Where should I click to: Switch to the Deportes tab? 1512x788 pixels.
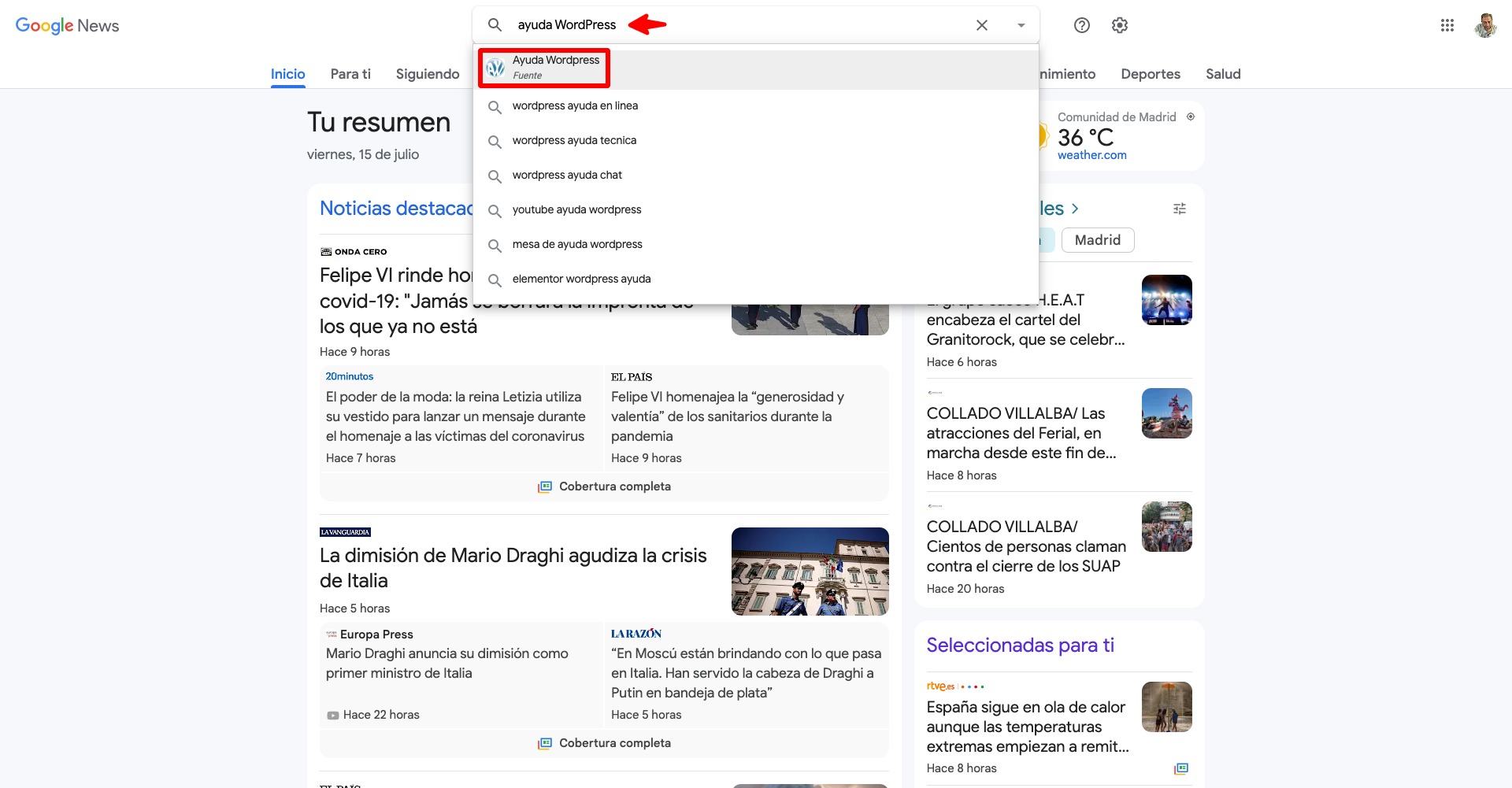coord(1150,74)
